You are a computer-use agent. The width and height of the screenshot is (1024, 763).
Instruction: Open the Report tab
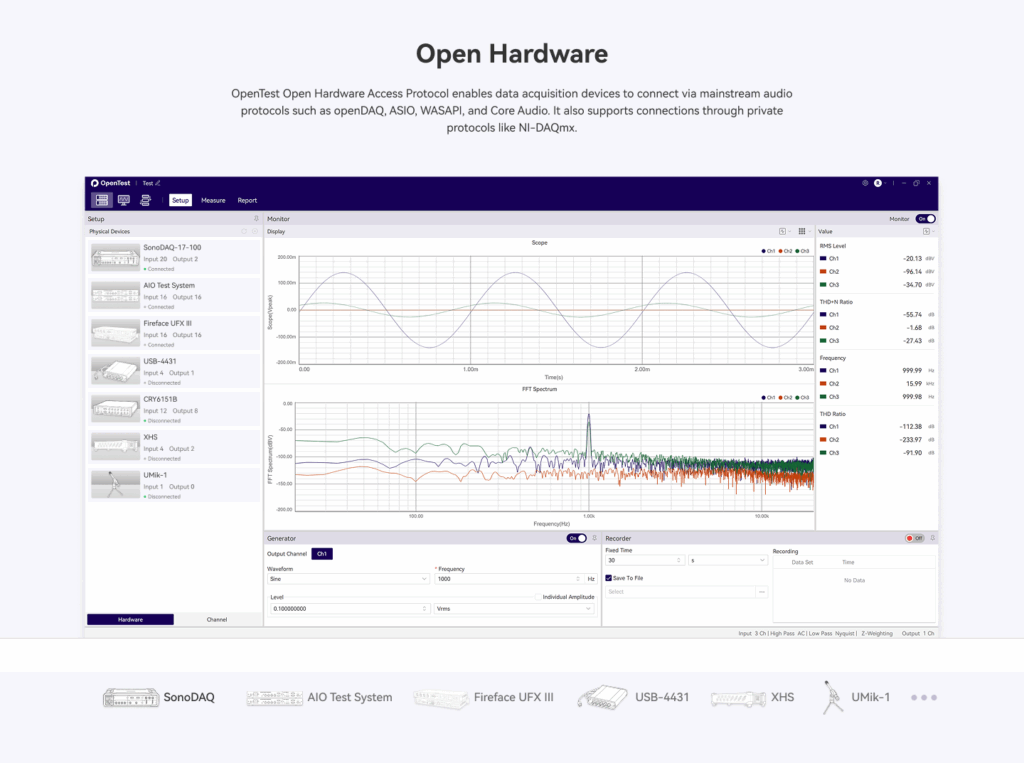pos(247,200)
